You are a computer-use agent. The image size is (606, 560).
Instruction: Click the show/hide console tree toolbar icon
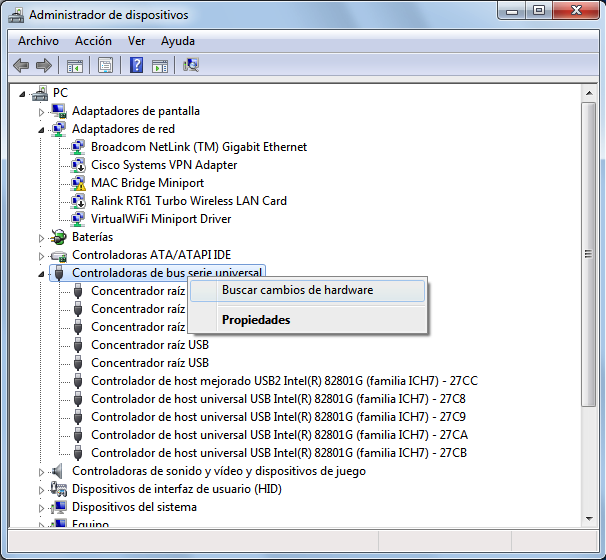pos(74,66)
